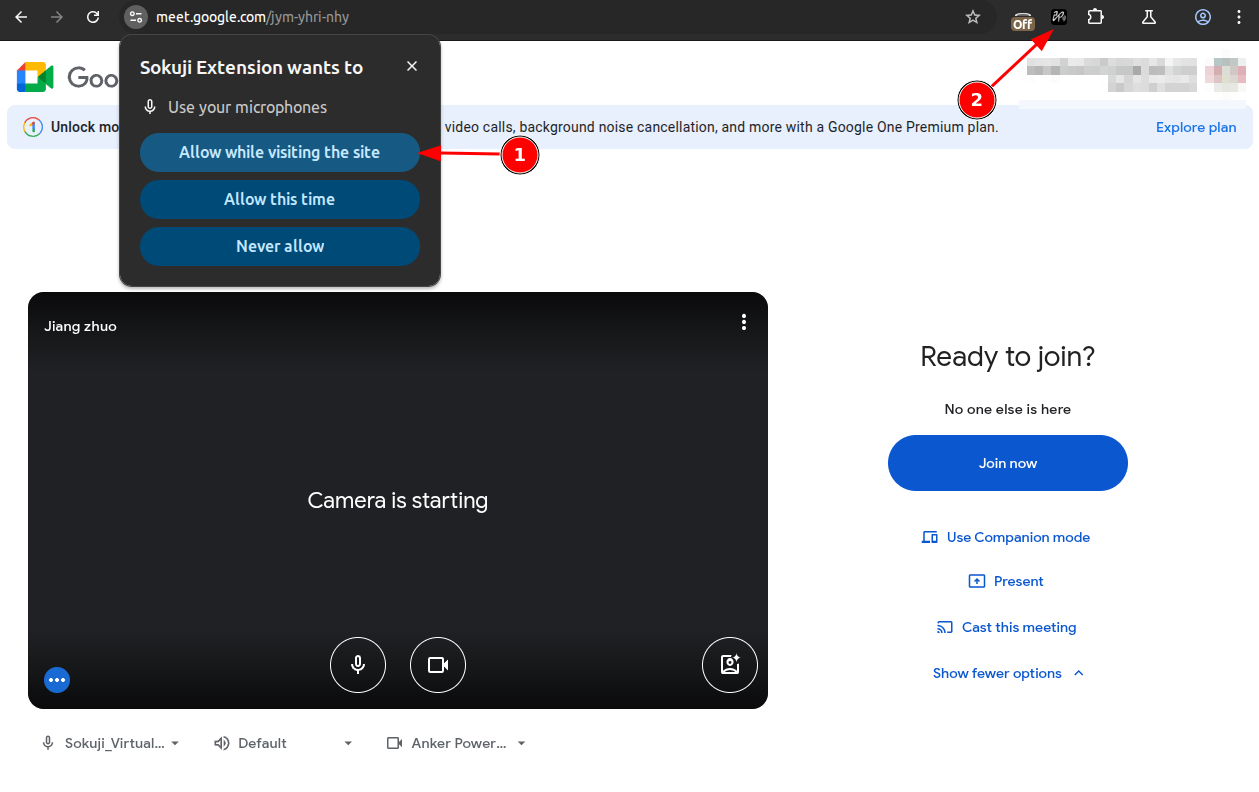This screenshot has width=1259, height=792.
Task: Click 'Cast this meeting'
Action: coord(1007,627)
